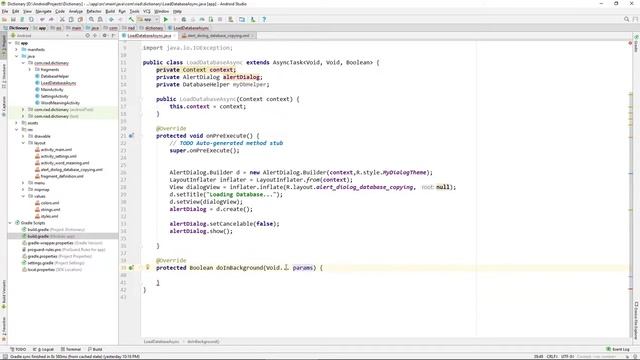640x360 pixels.
Task: Click the Paste toolbar icon
Action: click(80, 19)
